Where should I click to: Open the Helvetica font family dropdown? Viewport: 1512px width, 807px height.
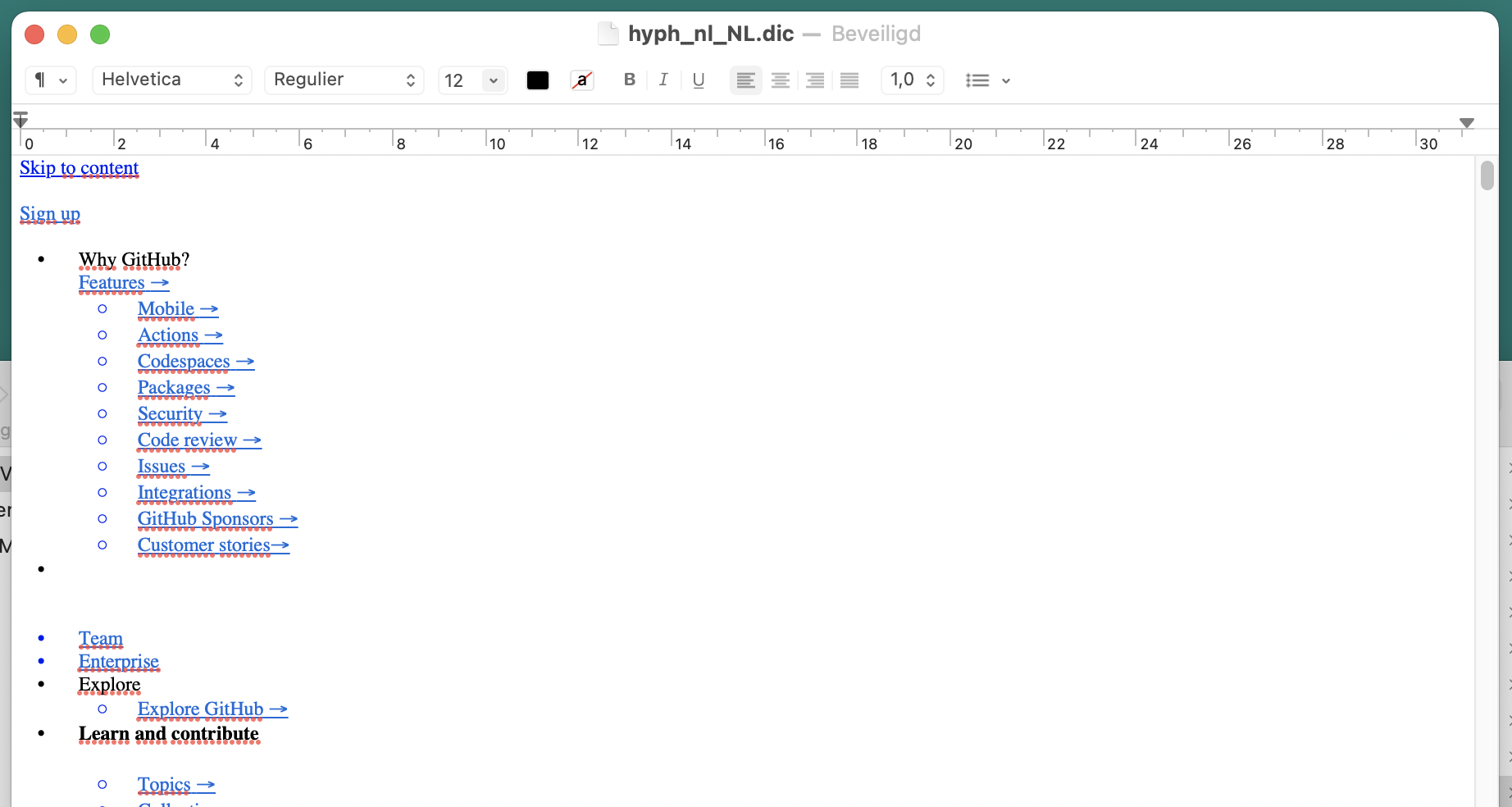[x=172, y=80]
